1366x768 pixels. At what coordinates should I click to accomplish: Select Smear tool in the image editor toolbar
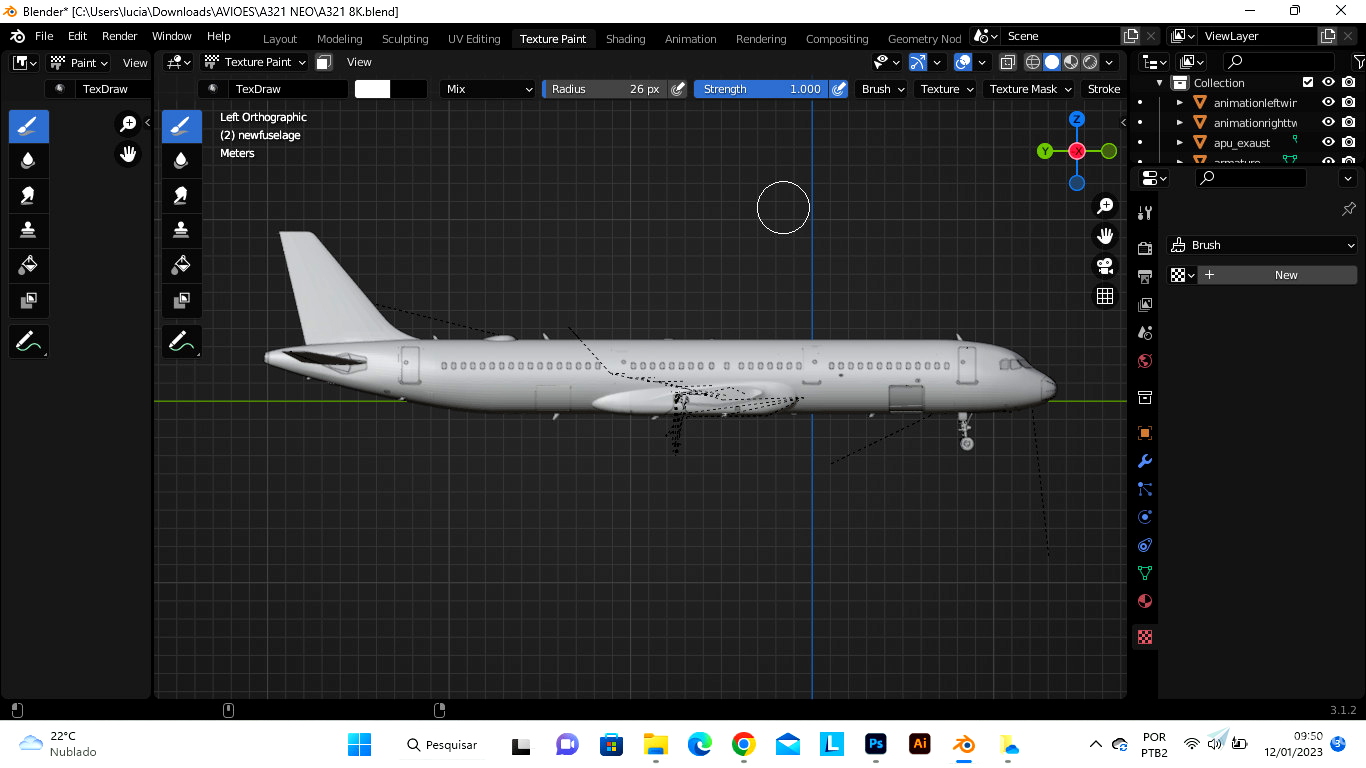[x=28, y=195]
